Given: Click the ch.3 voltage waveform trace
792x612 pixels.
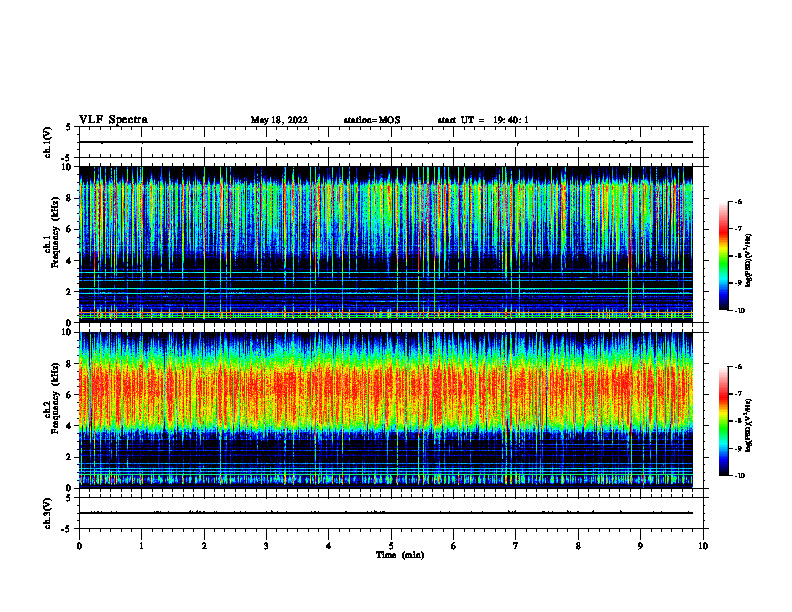Looking at the screenshot, I should click(x=386, y=513).
